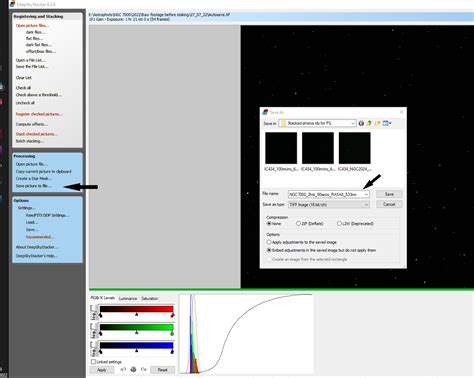Image resolution: width=474 pixels, height=378 pixels.
Task: Expand the File name history dropdown arrow
Action: (x=366, y=194)
